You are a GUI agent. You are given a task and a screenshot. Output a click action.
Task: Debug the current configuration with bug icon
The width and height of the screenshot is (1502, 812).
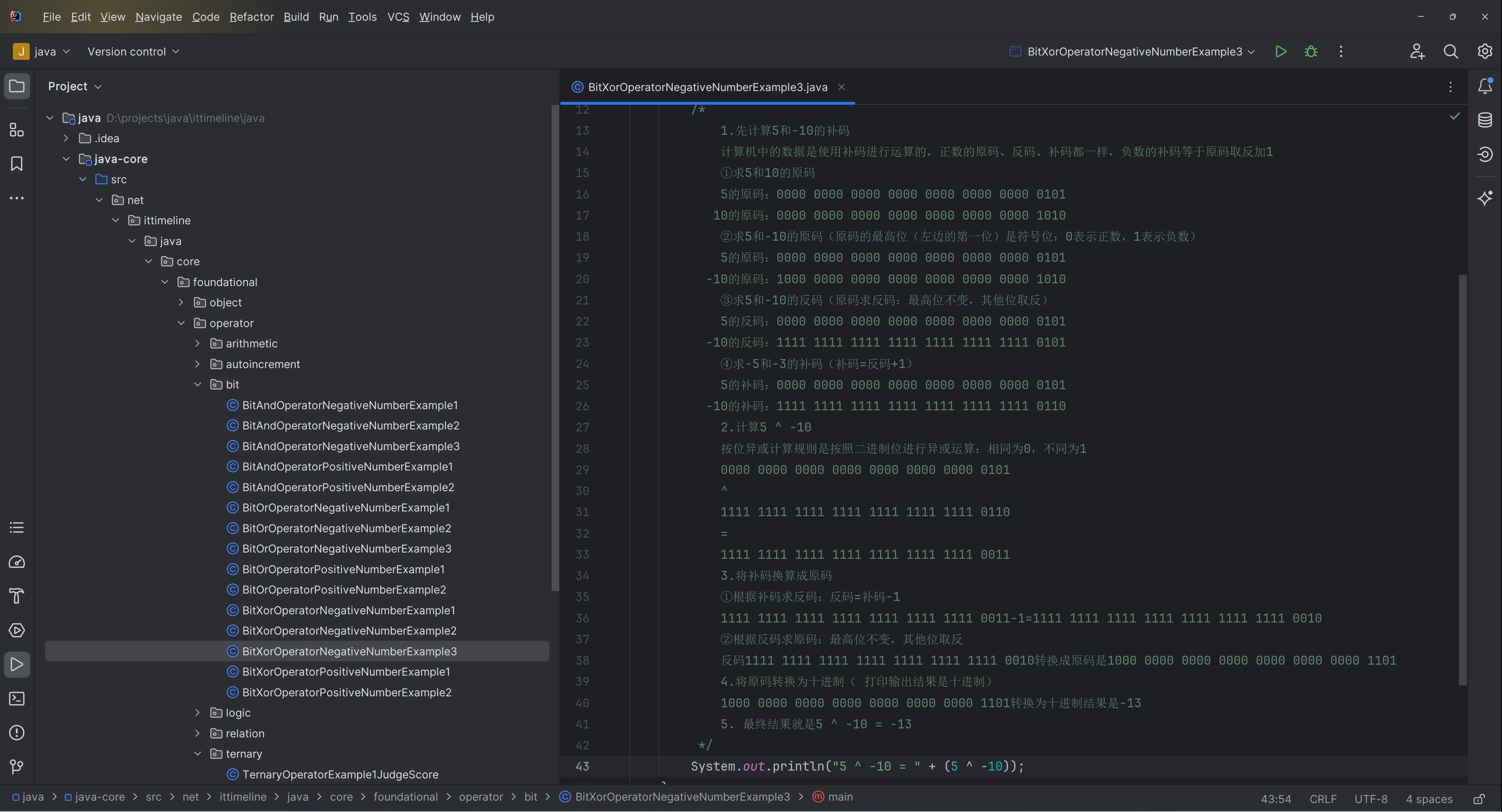tap(1311, 51)
